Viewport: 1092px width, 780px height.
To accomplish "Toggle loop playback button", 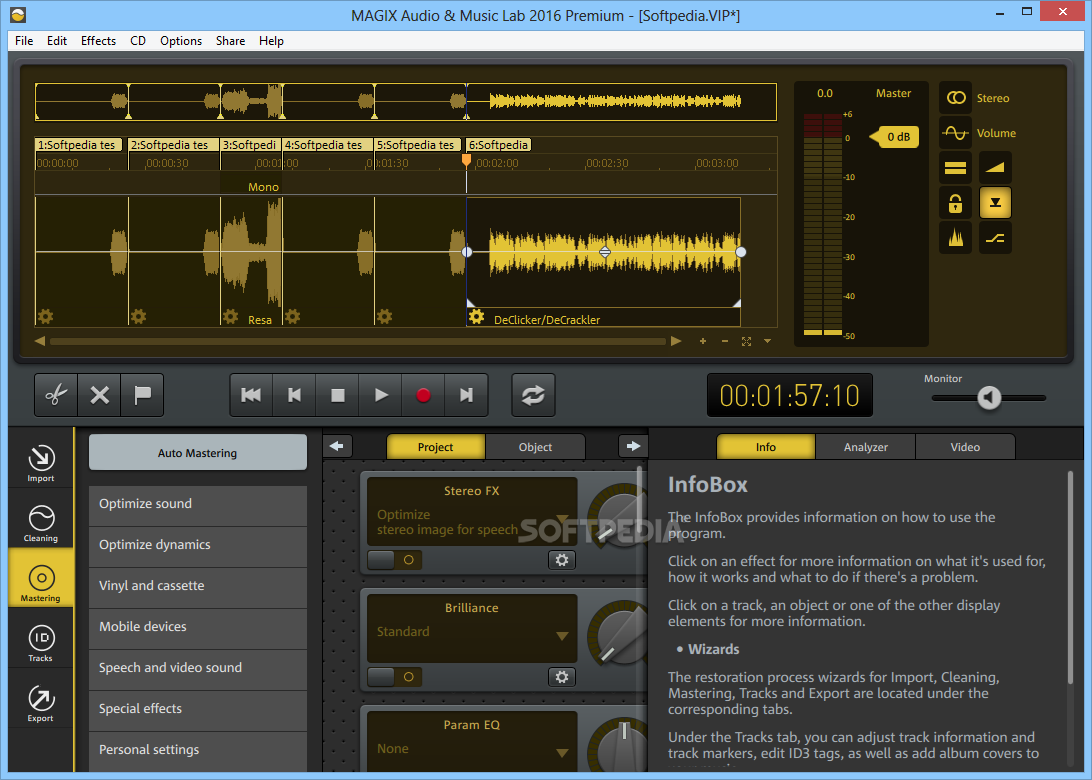I will (533, 395).
